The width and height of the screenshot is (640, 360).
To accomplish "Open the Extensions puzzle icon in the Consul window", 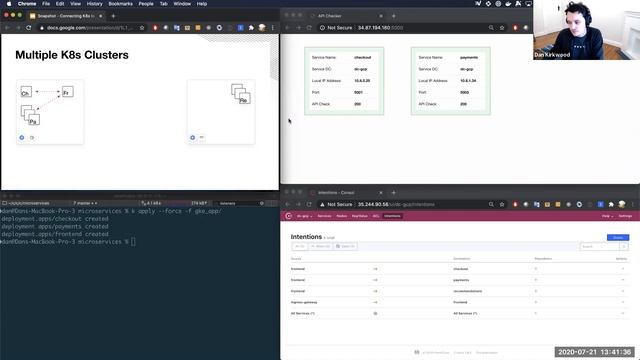I will click(x=611, y=204).
